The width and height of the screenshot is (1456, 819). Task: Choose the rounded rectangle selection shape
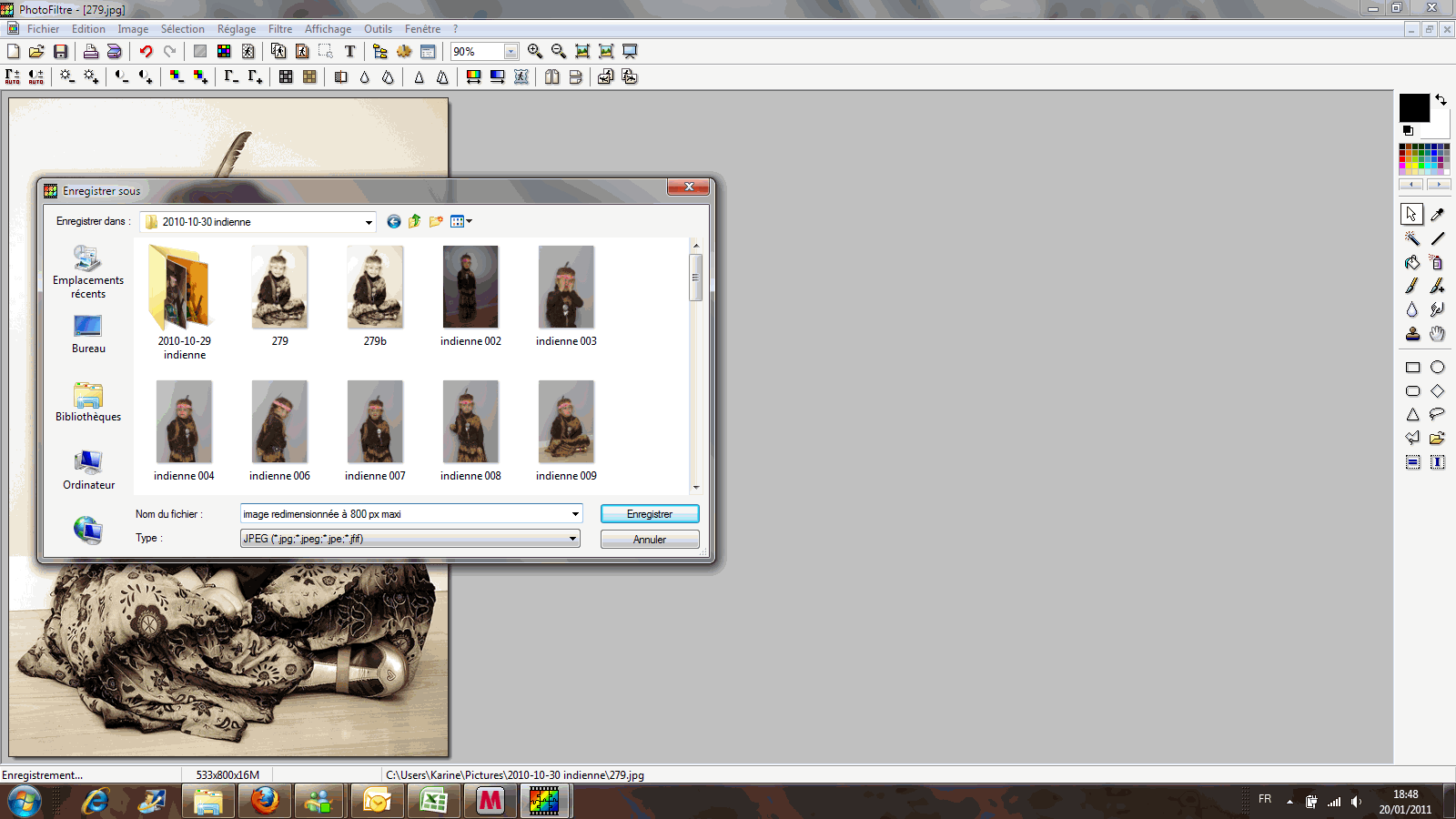click(1412, 391)
